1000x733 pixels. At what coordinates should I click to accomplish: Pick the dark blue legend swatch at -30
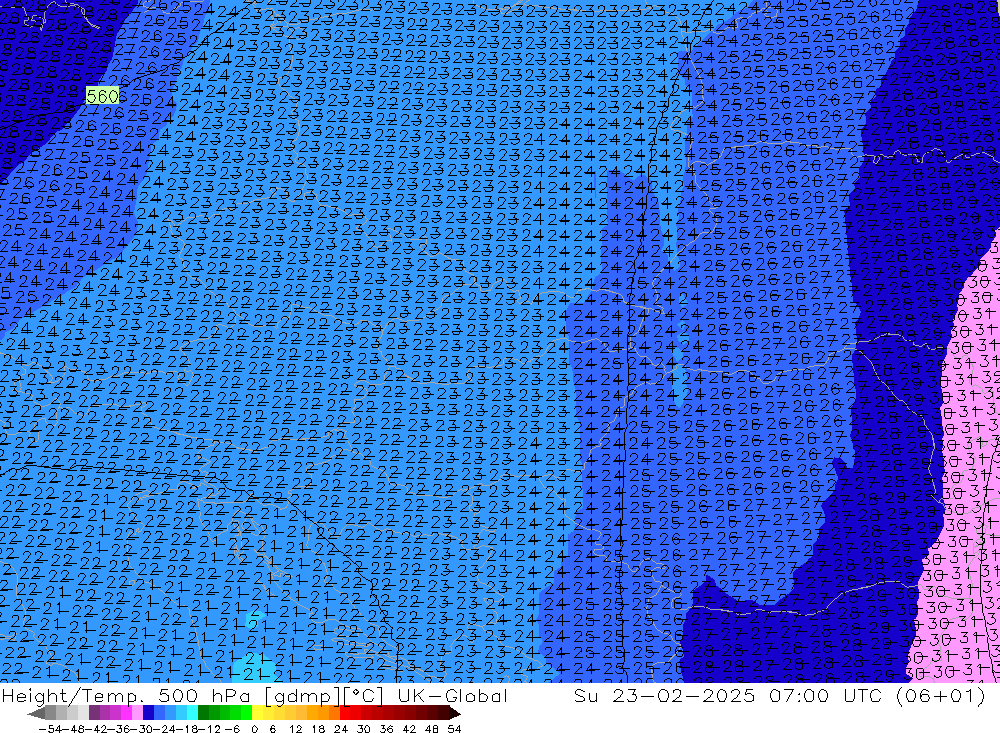click(x=148, y=713)
